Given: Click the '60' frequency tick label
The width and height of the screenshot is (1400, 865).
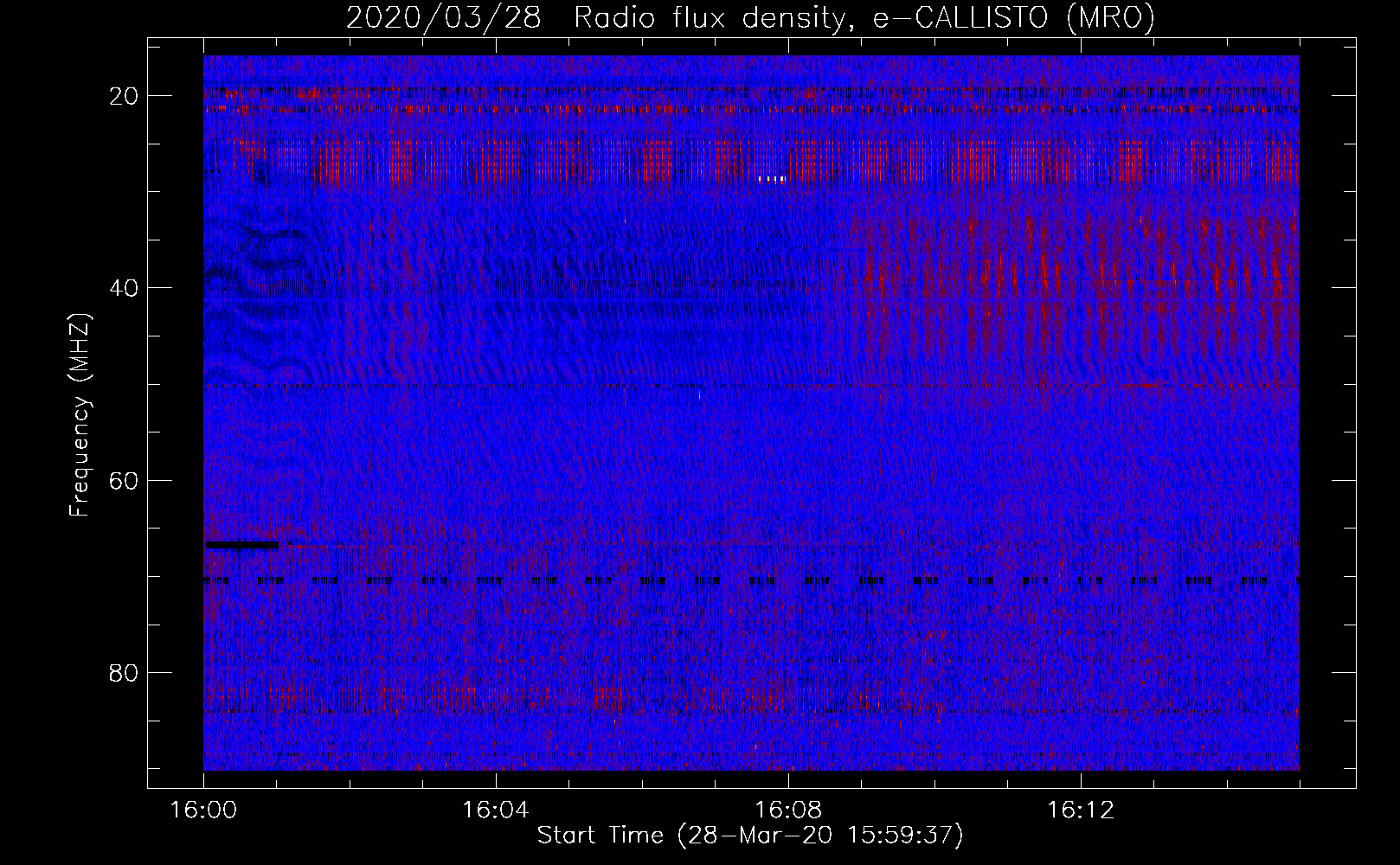Looking at the screenshot, I should tap(124, 480).
